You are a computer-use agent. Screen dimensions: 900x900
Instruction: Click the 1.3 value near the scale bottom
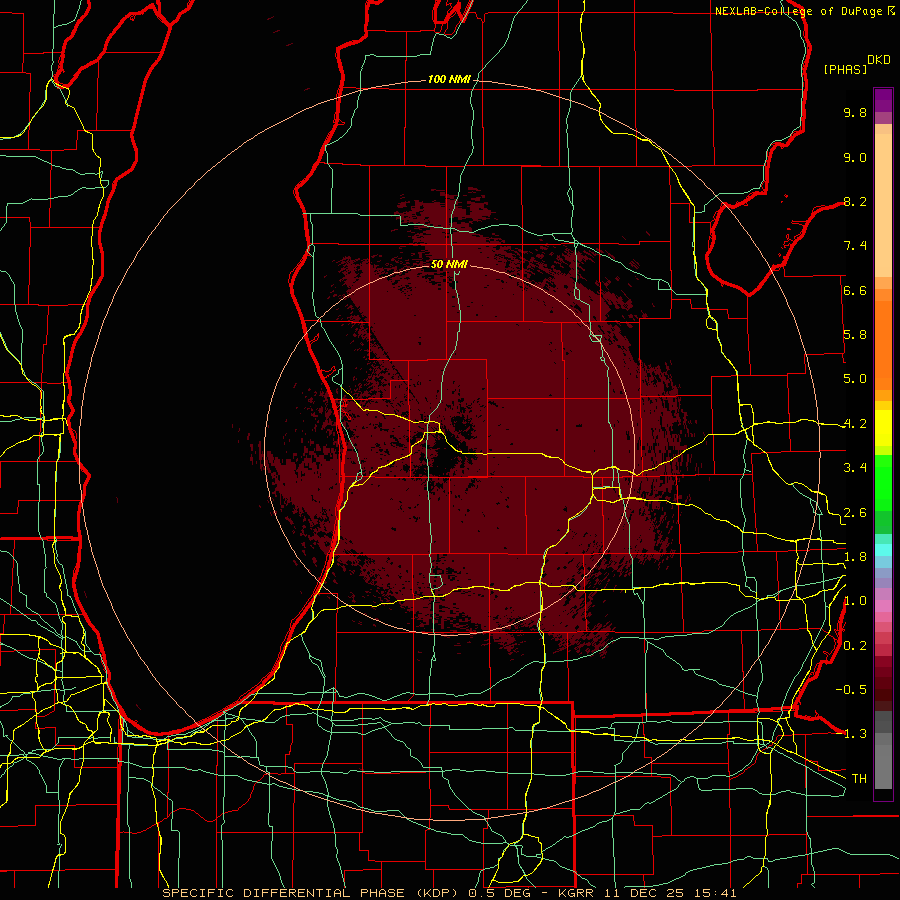click(855, 734)
